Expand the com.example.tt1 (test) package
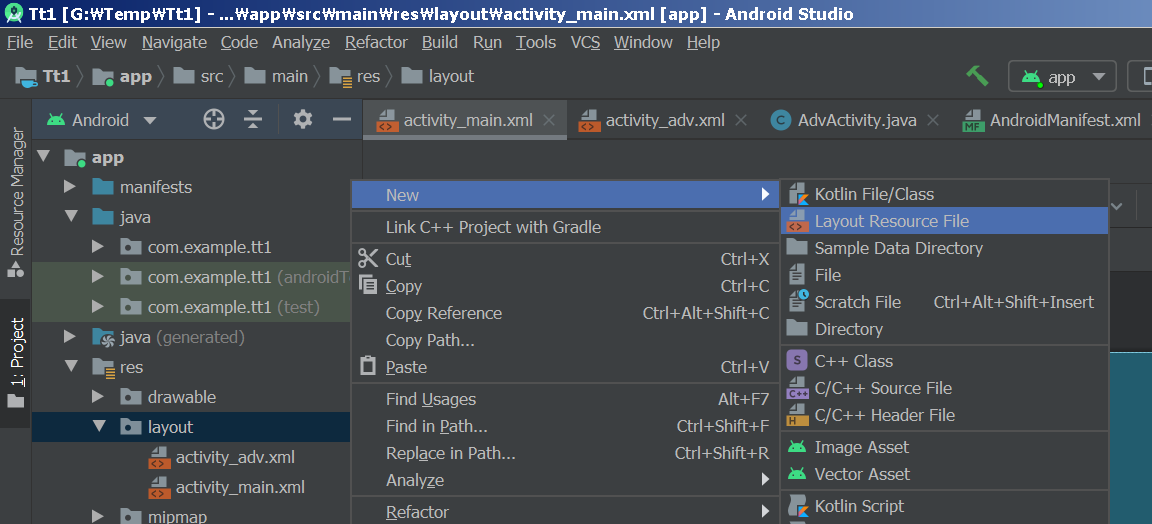Image resolution: width=1152 pixels, height=524 pixels. click(x=98, y=306)
